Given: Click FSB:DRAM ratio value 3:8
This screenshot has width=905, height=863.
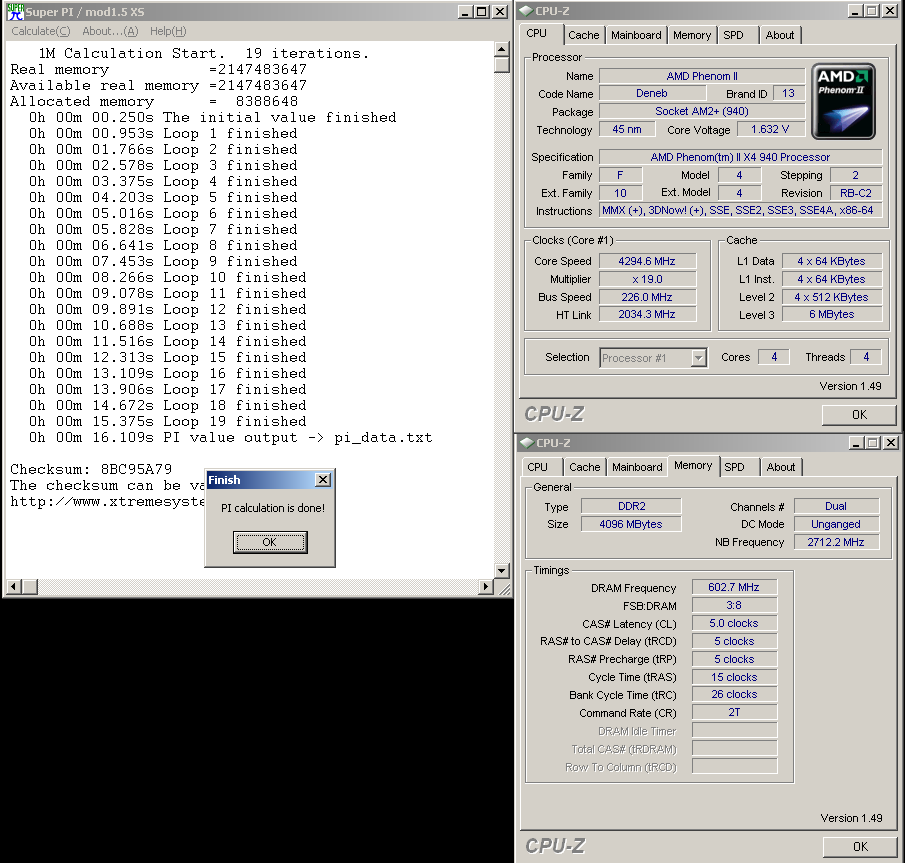Looking at the screenshot, I should (x=734, y=606).
